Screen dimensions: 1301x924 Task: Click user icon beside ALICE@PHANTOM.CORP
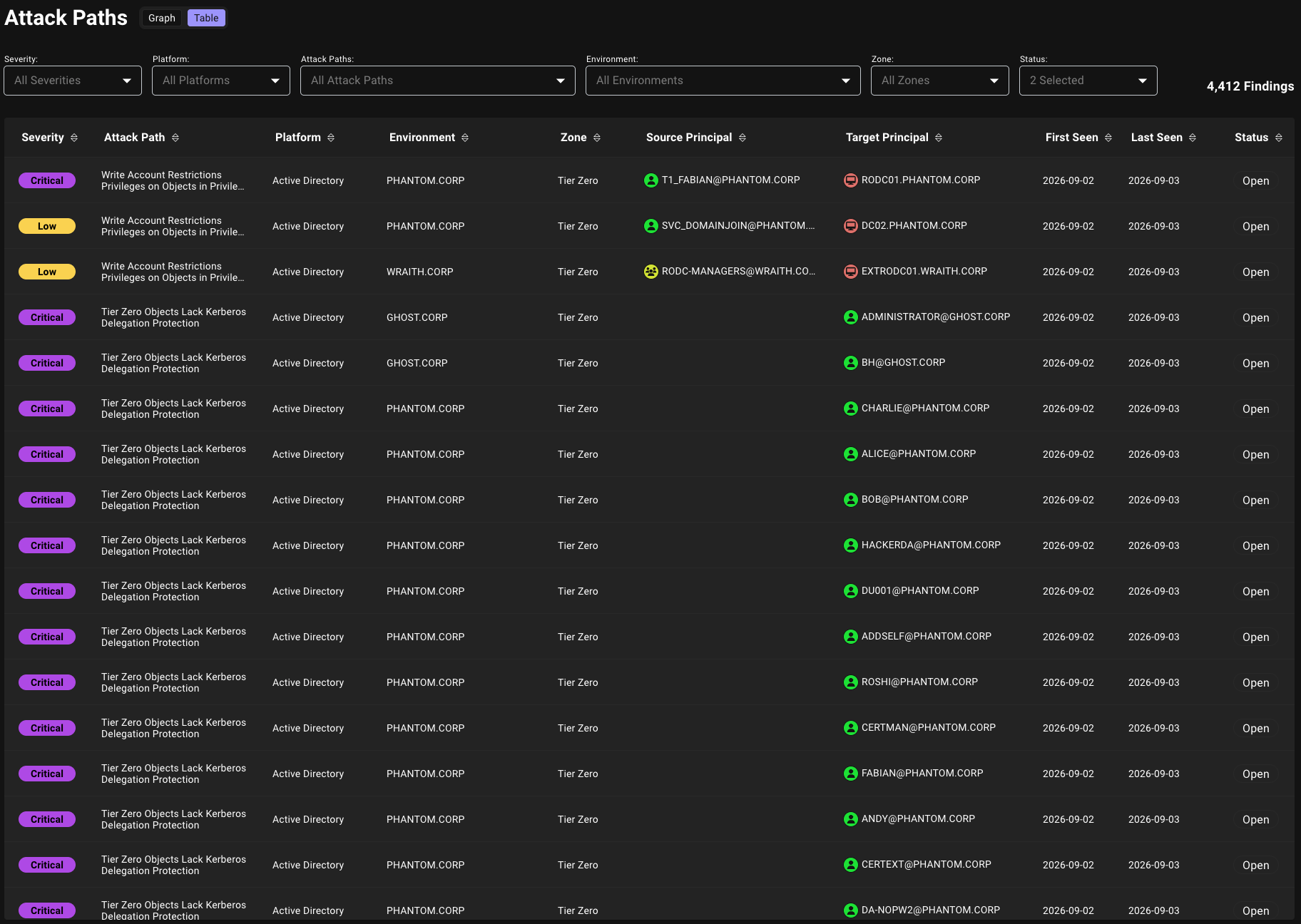(x=851, y=454)
